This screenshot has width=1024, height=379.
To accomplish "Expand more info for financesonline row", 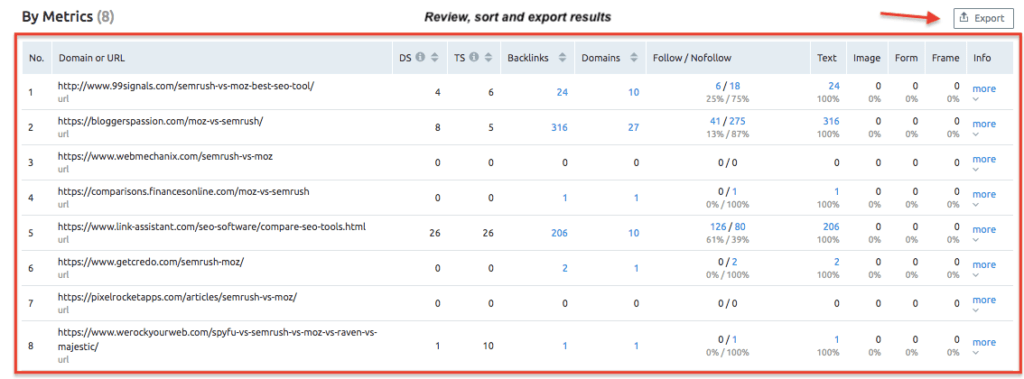I will point(984,195).
